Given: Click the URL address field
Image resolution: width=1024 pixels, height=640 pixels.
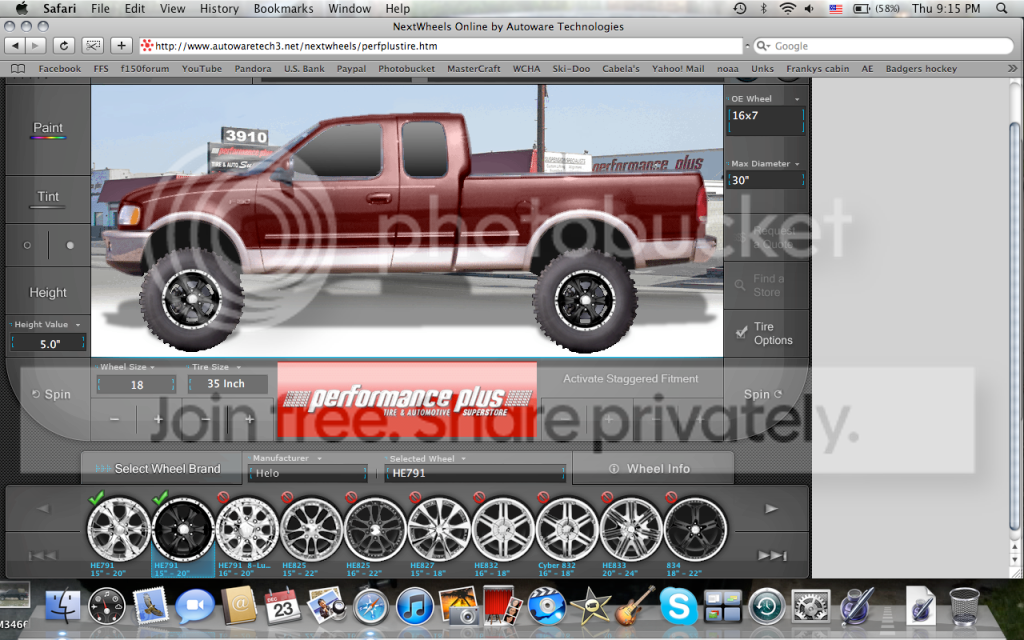Looking at the screenshot, I should pos(441,46).
